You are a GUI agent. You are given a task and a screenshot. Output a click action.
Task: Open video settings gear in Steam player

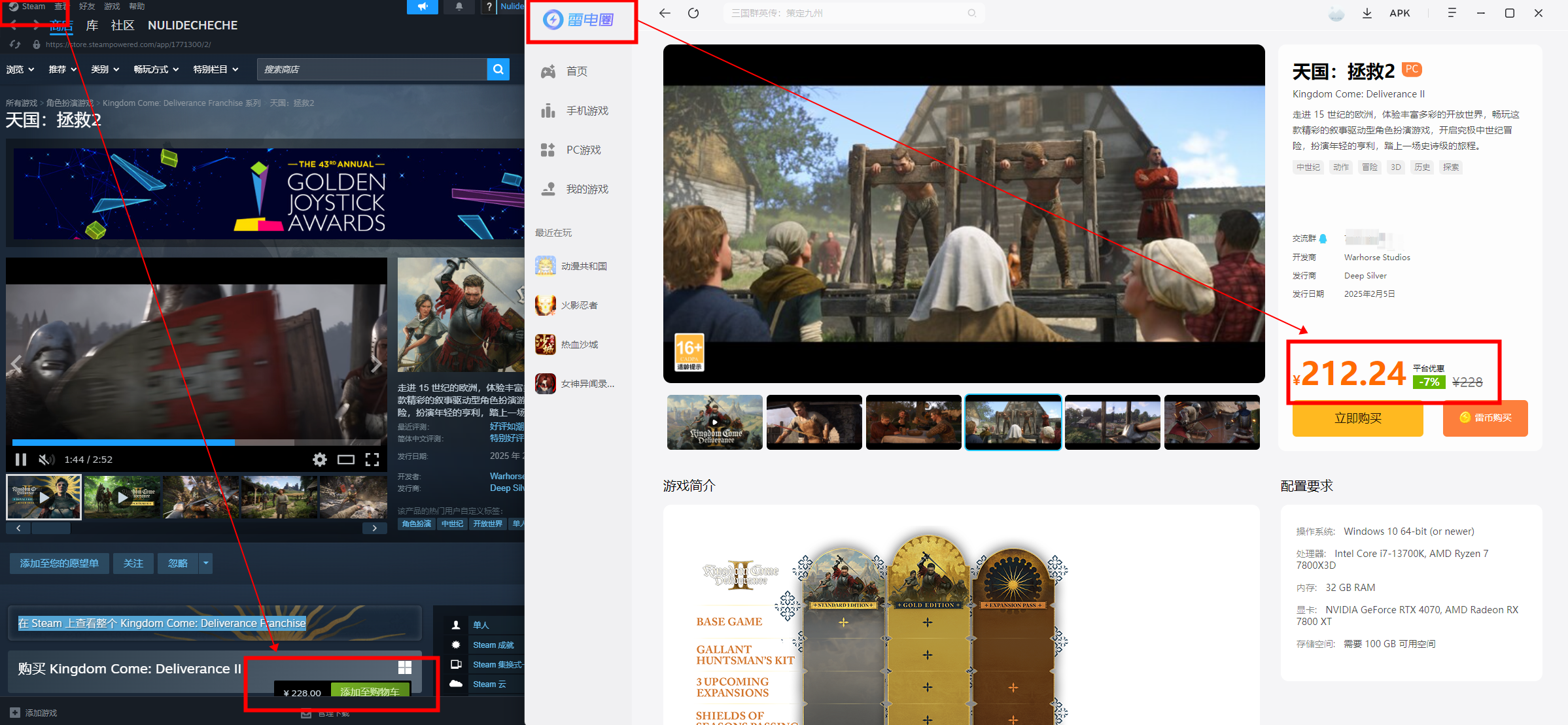(319, 460)
